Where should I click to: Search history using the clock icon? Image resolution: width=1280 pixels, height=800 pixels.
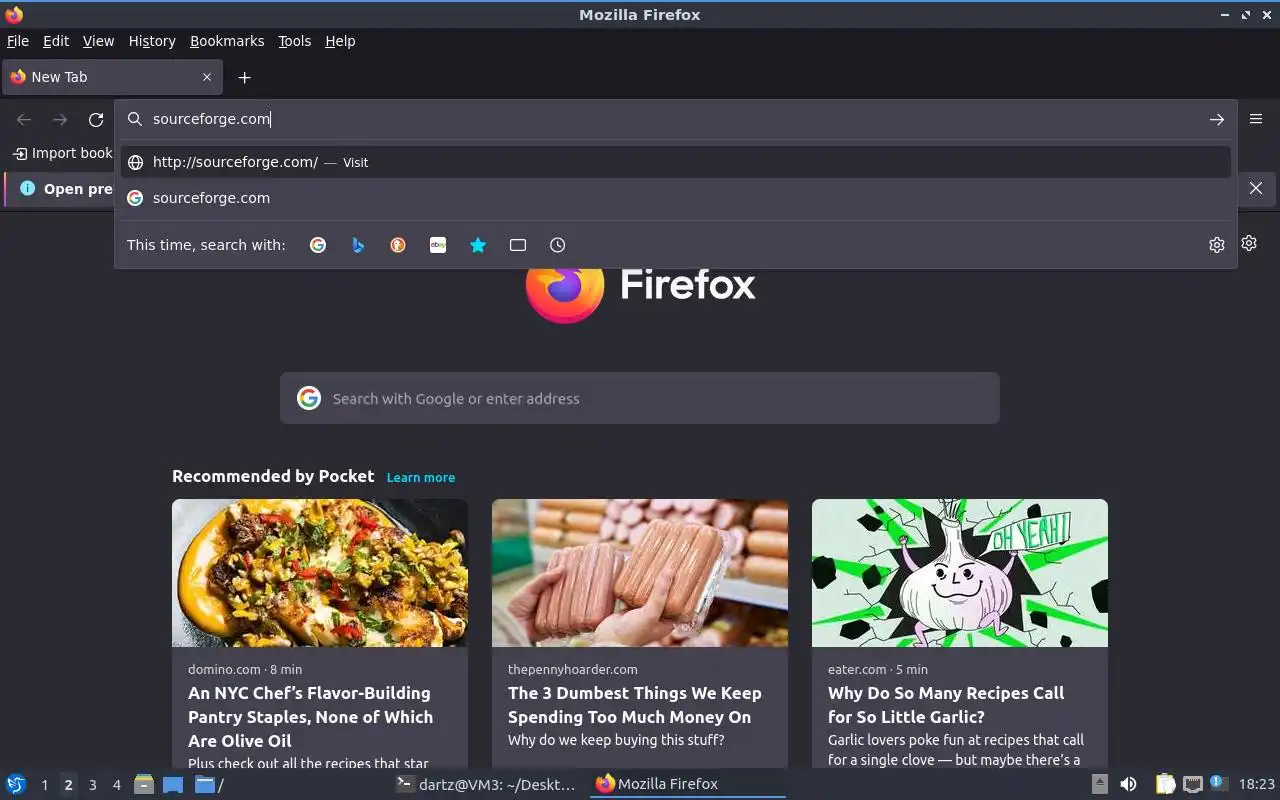click(558, 245)
